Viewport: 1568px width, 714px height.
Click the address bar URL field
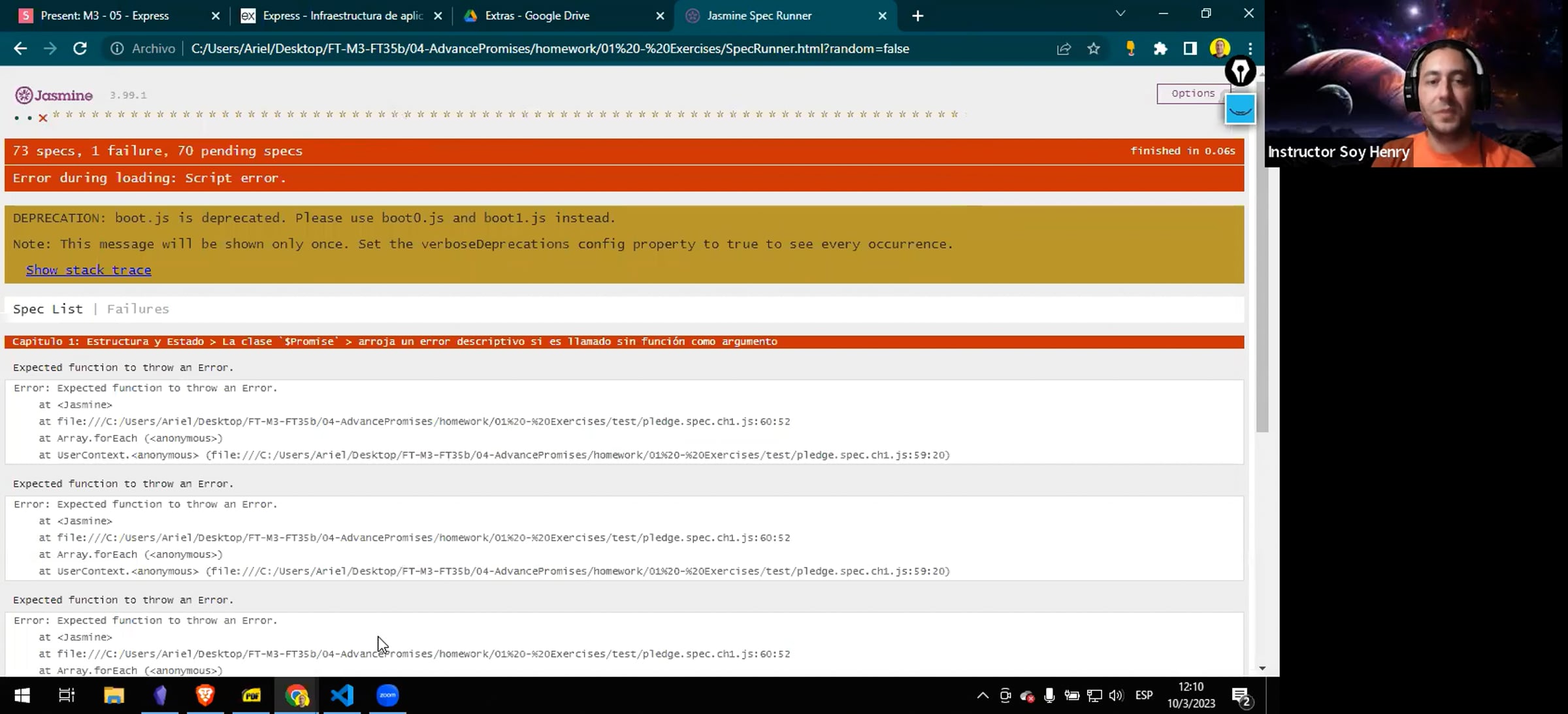click(x=549, y=49)
